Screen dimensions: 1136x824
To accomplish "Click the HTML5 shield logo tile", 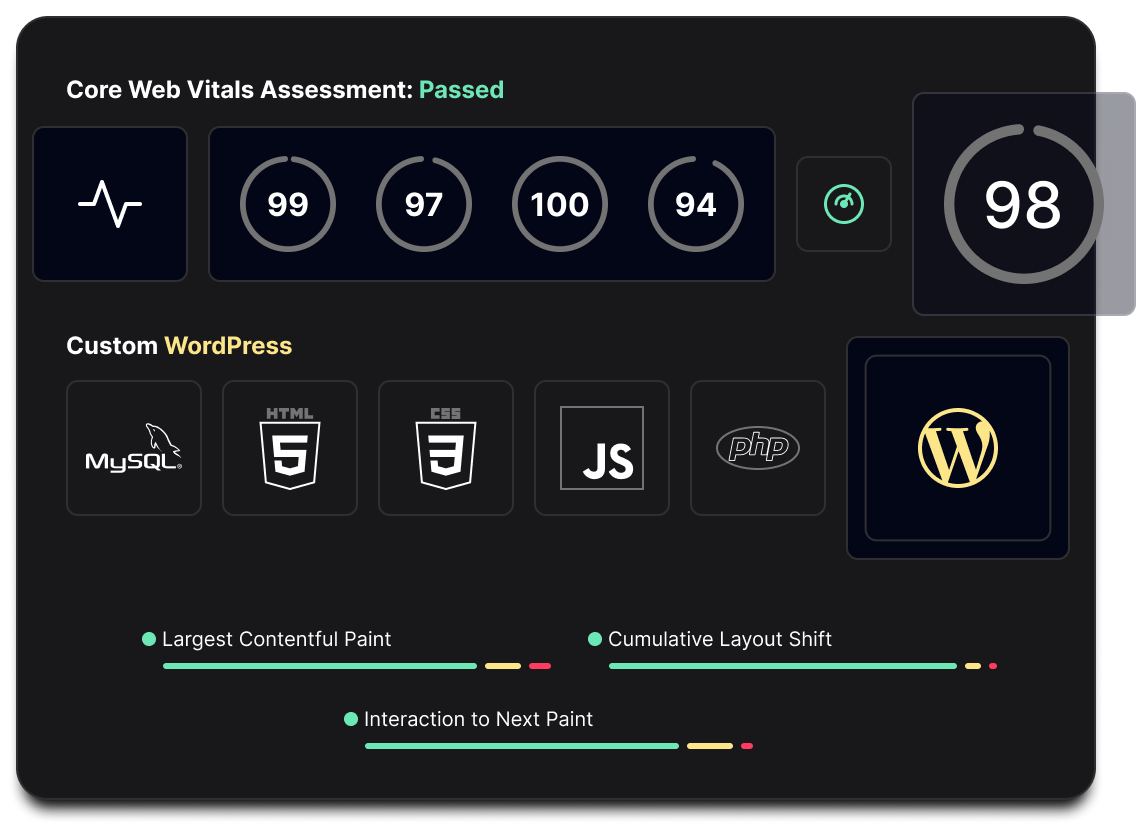I will coord(290,448).
